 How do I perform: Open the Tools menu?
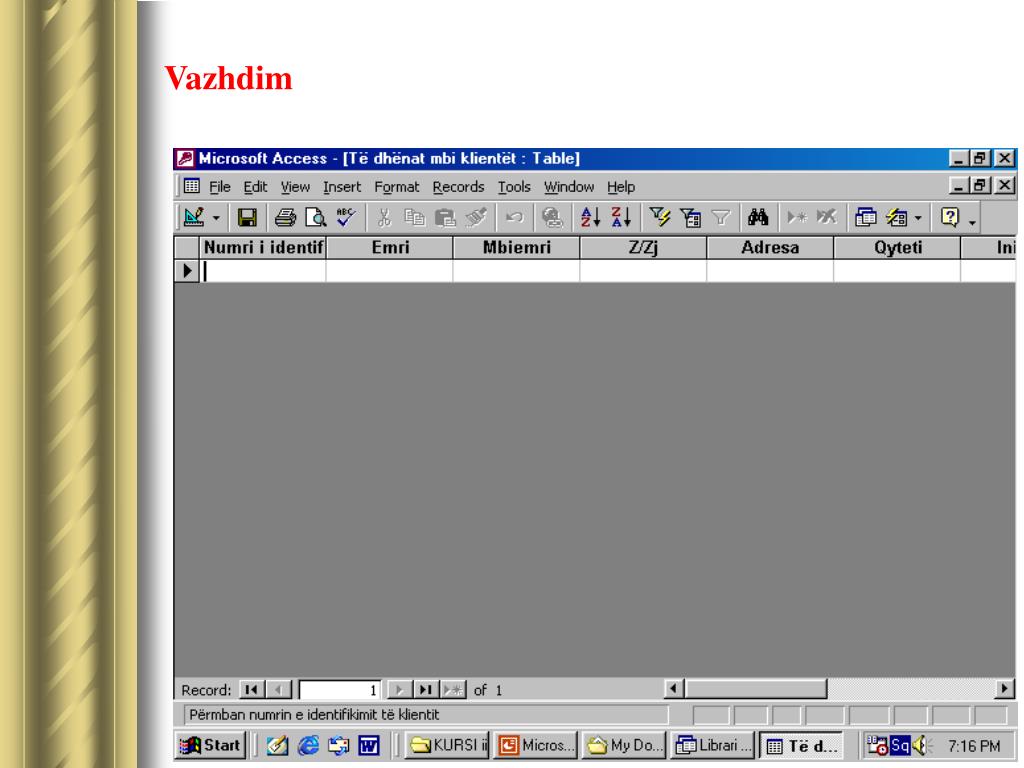click(x=514, y=187)
